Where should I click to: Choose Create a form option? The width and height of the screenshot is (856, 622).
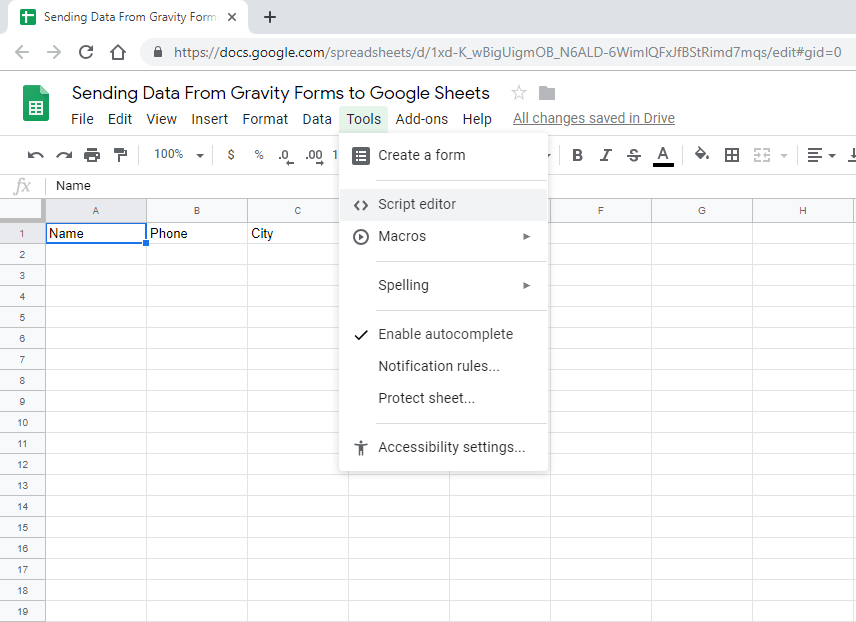443,156
